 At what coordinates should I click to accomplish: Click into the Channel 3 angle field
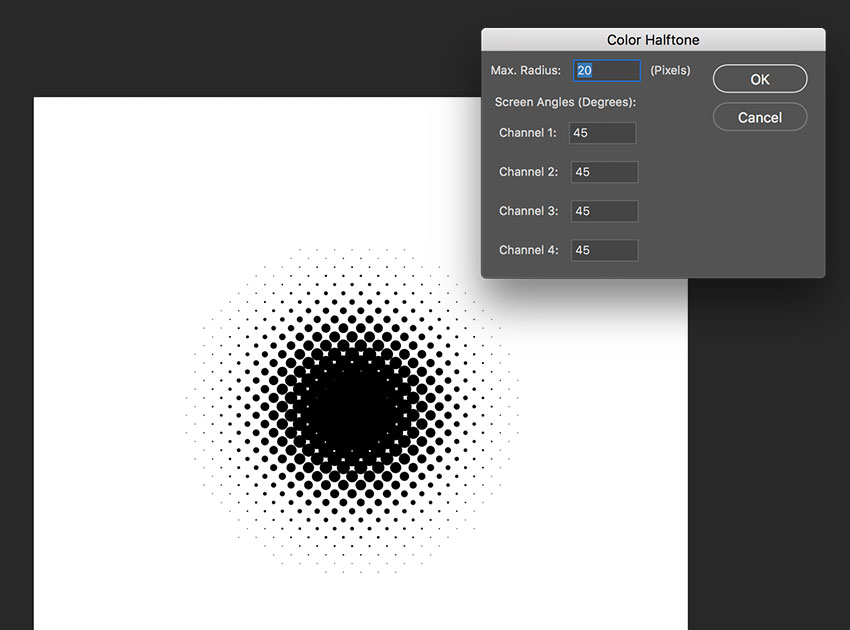click(604, 211)
